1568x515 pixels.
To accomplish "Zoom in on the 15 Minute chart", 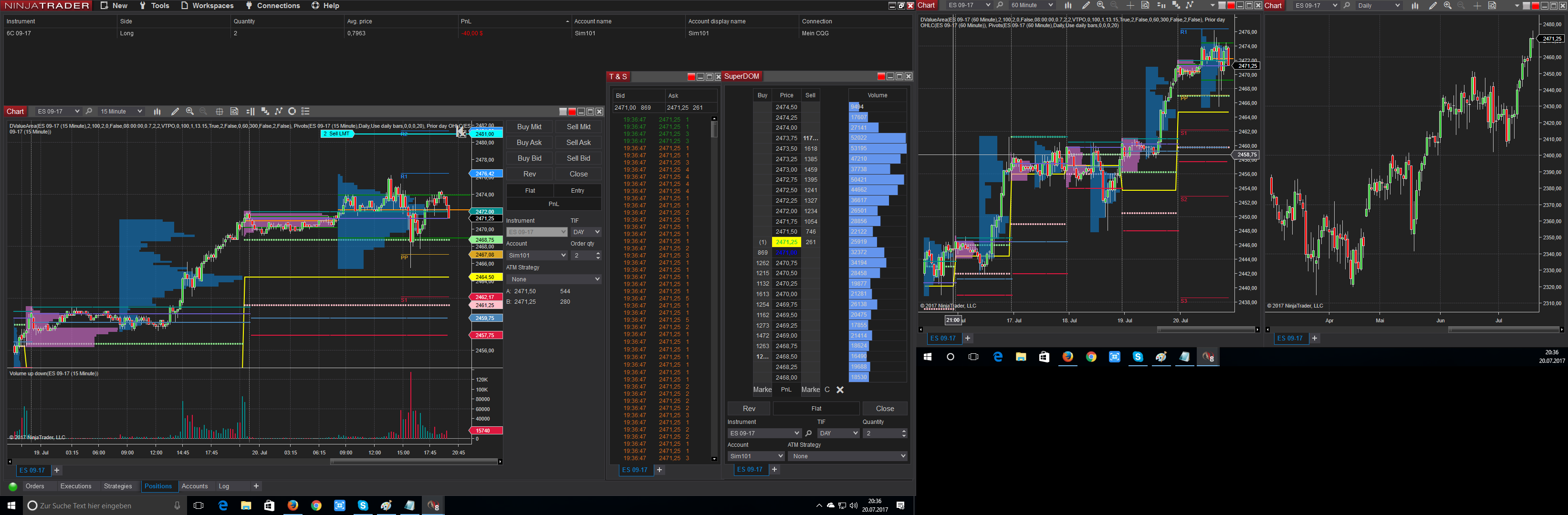I will click(x=190, y=111).
